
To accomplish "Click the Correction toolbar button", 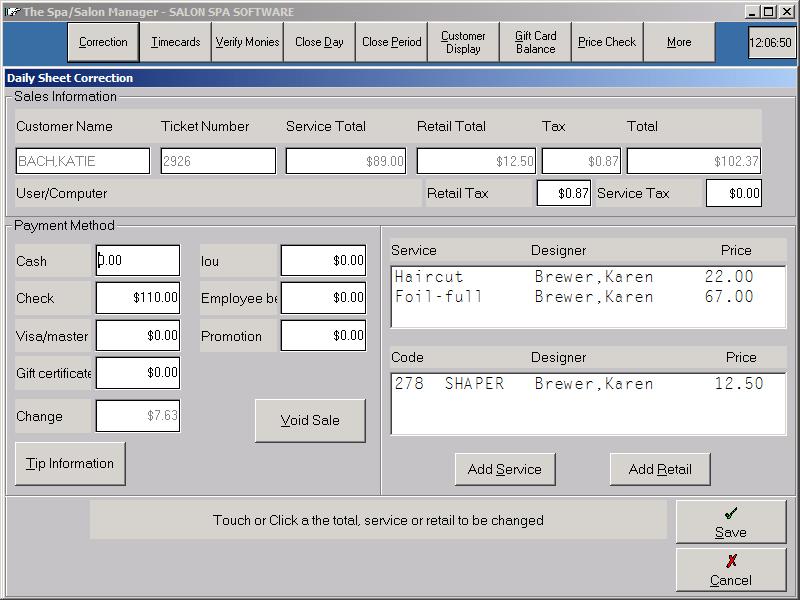I will coord(103,42).
